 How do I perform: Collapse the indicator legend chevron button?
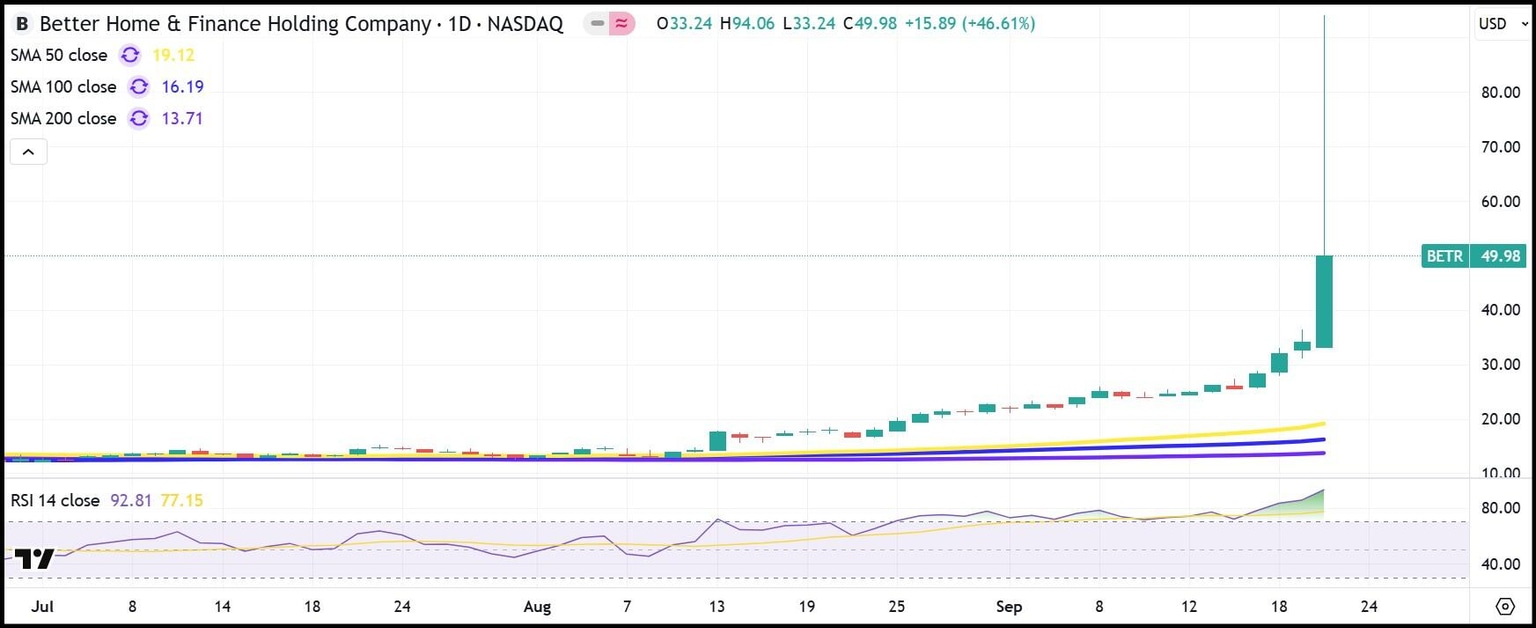pyautogui.click(x=27, y=151)
